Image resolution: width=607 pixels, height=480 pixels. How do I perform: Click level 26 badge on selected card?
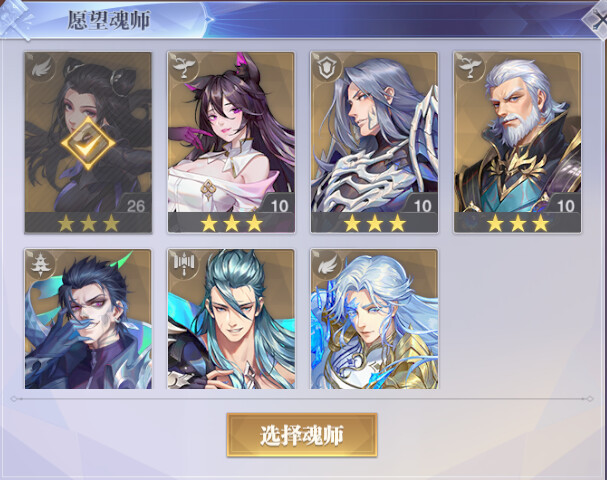tap(136, 205)
